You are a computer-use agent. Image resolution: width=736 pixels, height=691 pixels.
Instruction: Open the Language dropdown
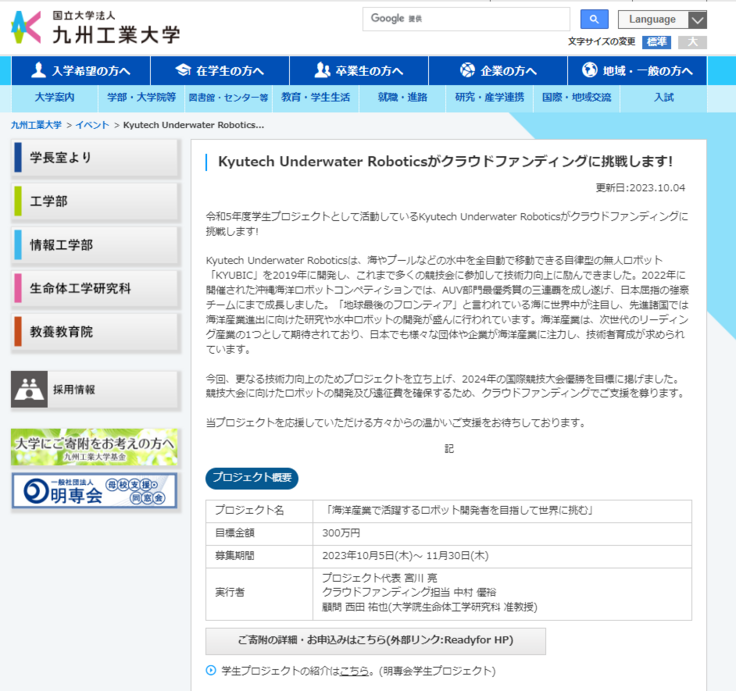(x=662, y=19)
